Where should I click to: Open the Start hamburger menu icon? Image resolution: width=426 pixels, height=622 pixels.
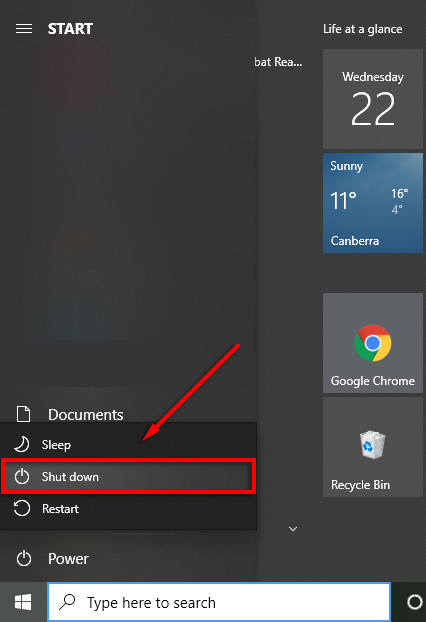coord(24,29)
